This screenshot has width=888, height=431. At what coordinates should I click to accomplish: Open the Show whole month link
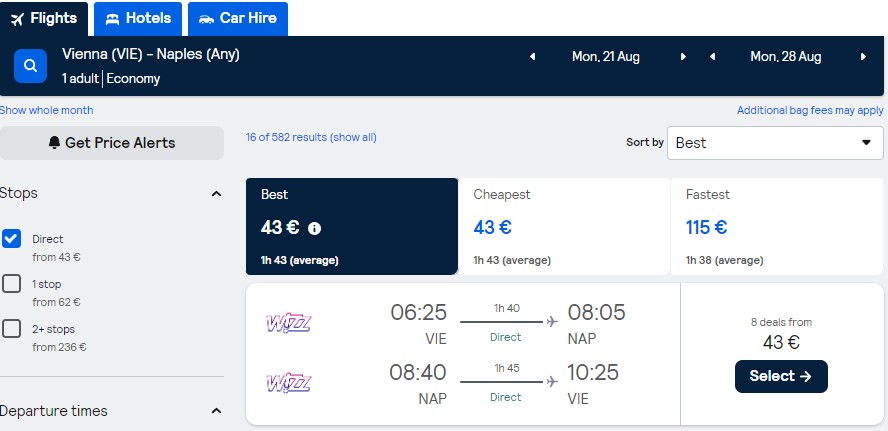[x=46, y=110]
